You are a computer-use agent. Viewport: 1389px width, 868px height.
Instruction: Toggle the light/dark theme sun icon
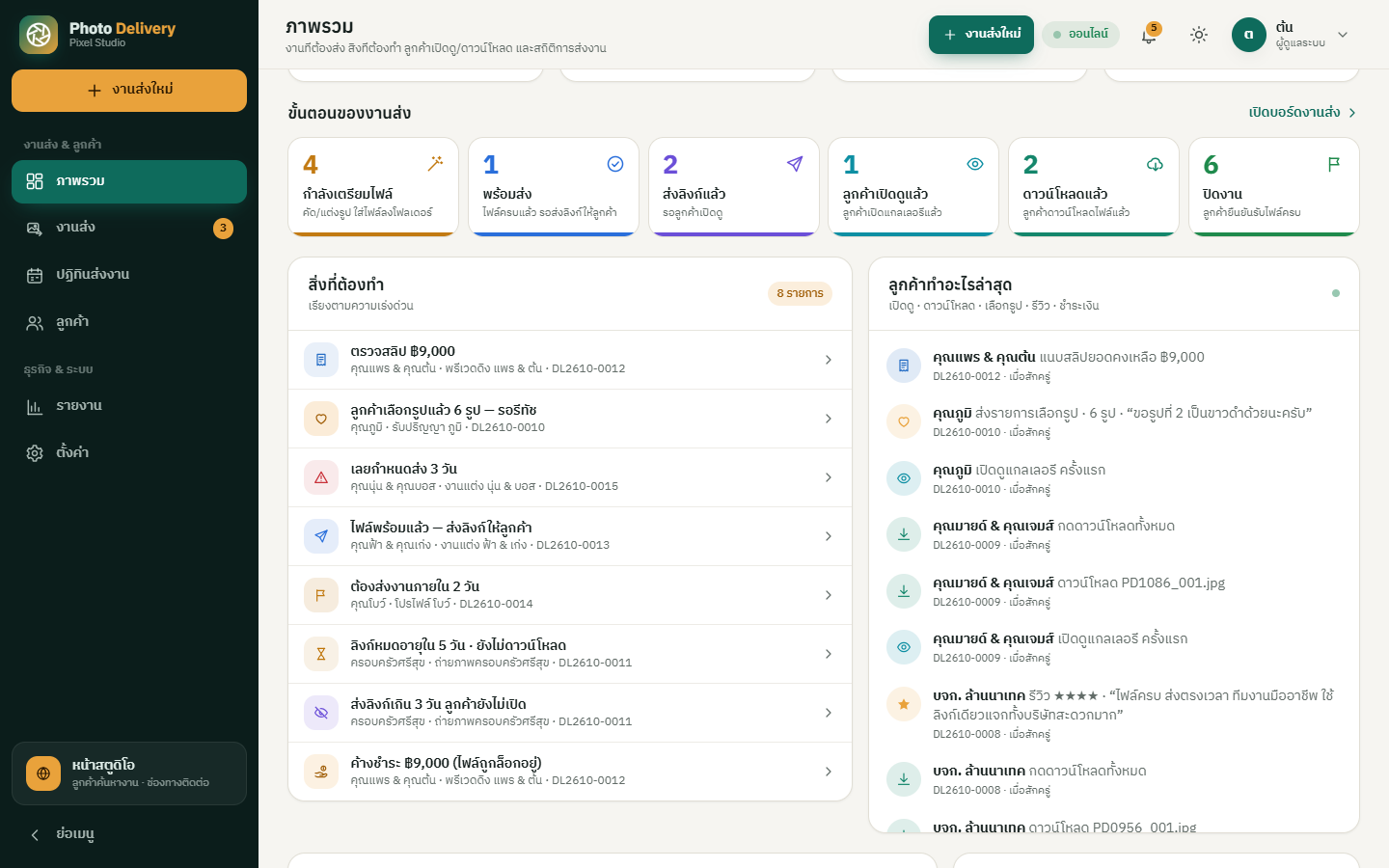[1199, 35]
